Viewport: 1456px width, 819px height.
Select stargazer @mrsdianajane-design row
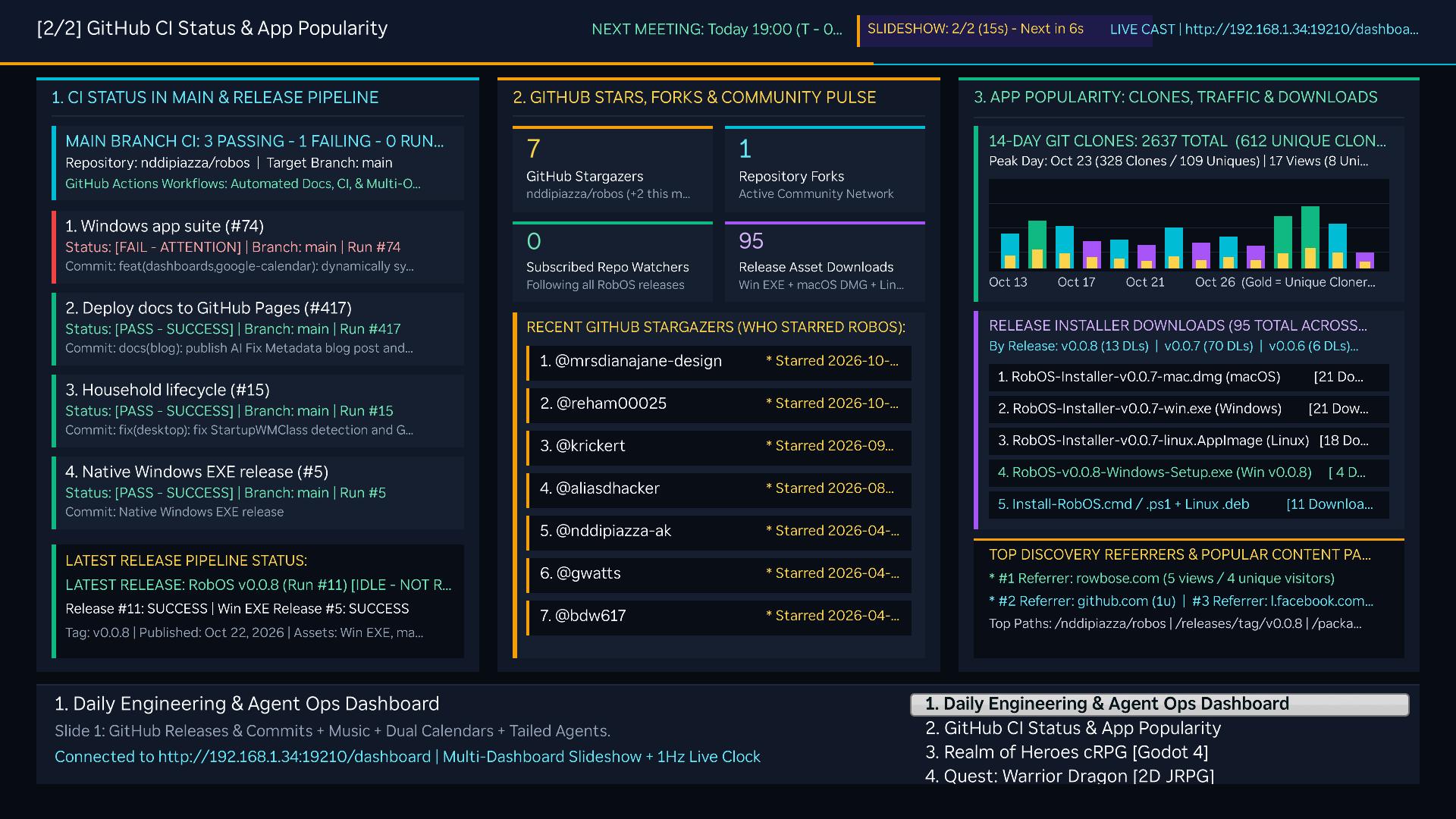point(719,362)
